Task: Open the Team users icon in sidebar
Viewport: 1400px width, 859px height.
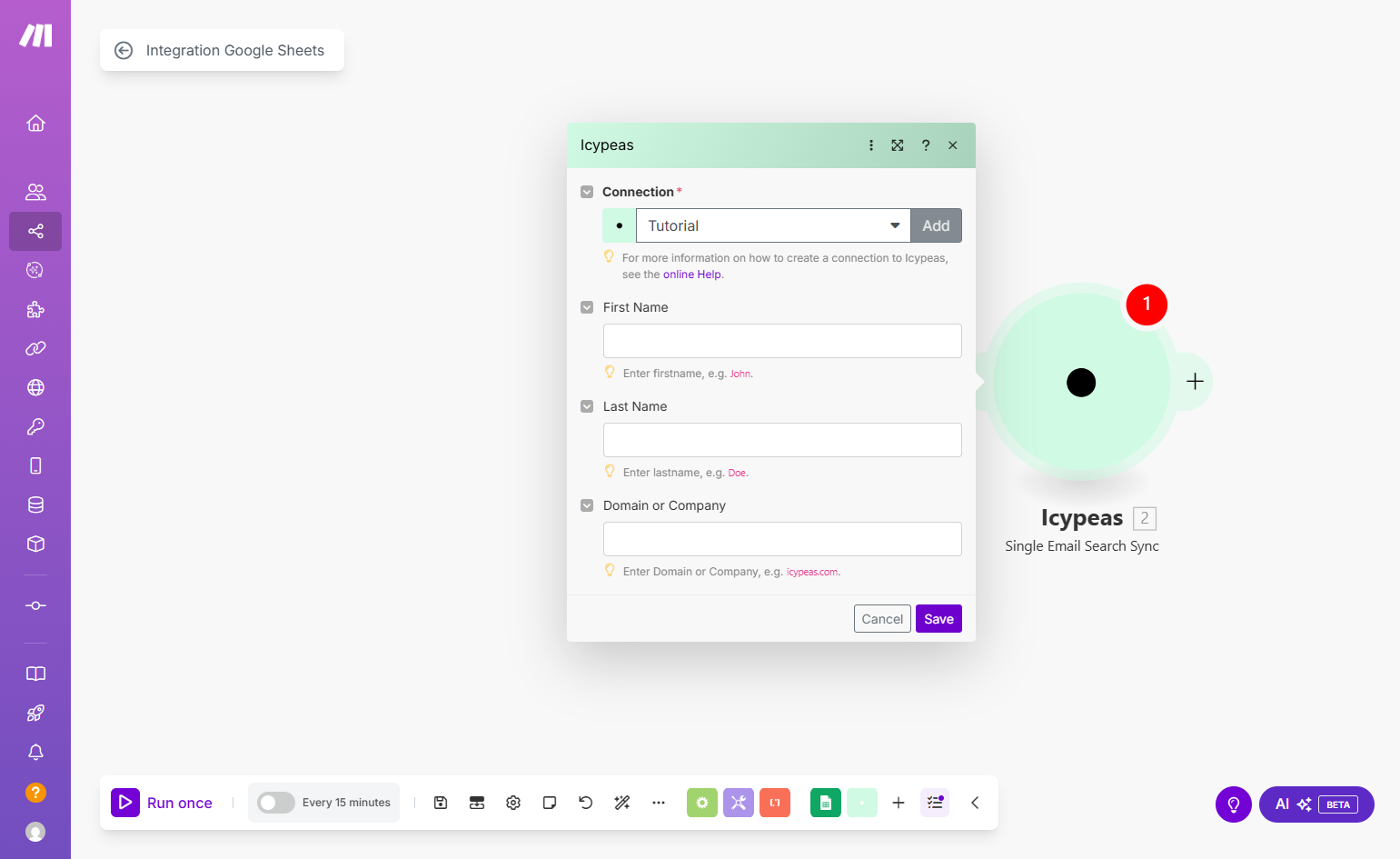Action: coord(35,192)
